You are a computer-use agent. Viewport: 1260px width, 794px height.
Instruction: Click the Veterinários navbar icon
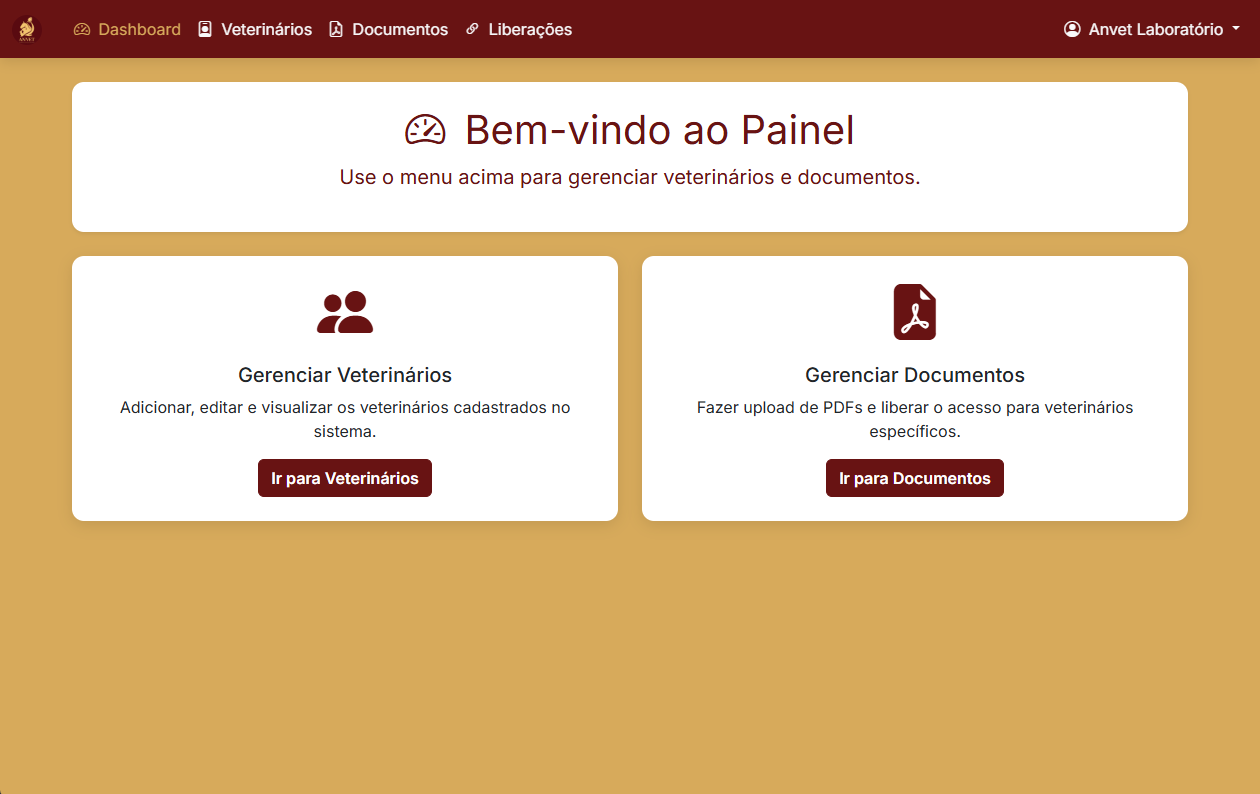click(x=204, y=29)
